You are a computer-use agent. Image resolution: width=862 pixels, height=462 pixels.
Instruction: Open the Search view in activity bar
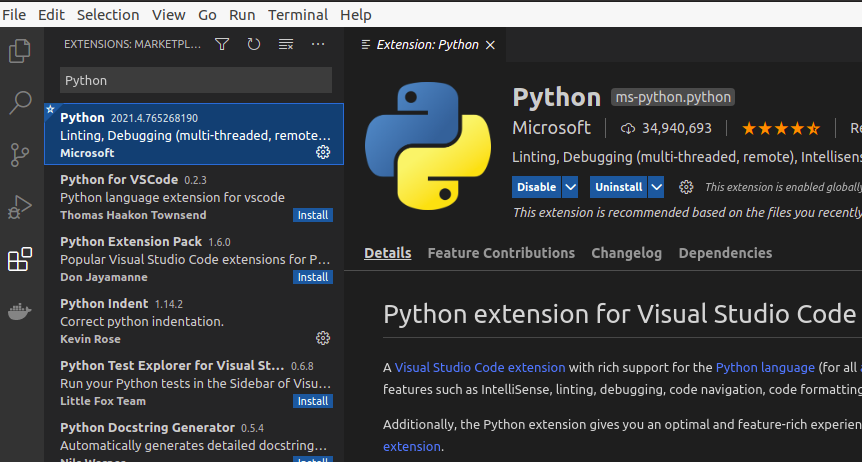[20, 103]
